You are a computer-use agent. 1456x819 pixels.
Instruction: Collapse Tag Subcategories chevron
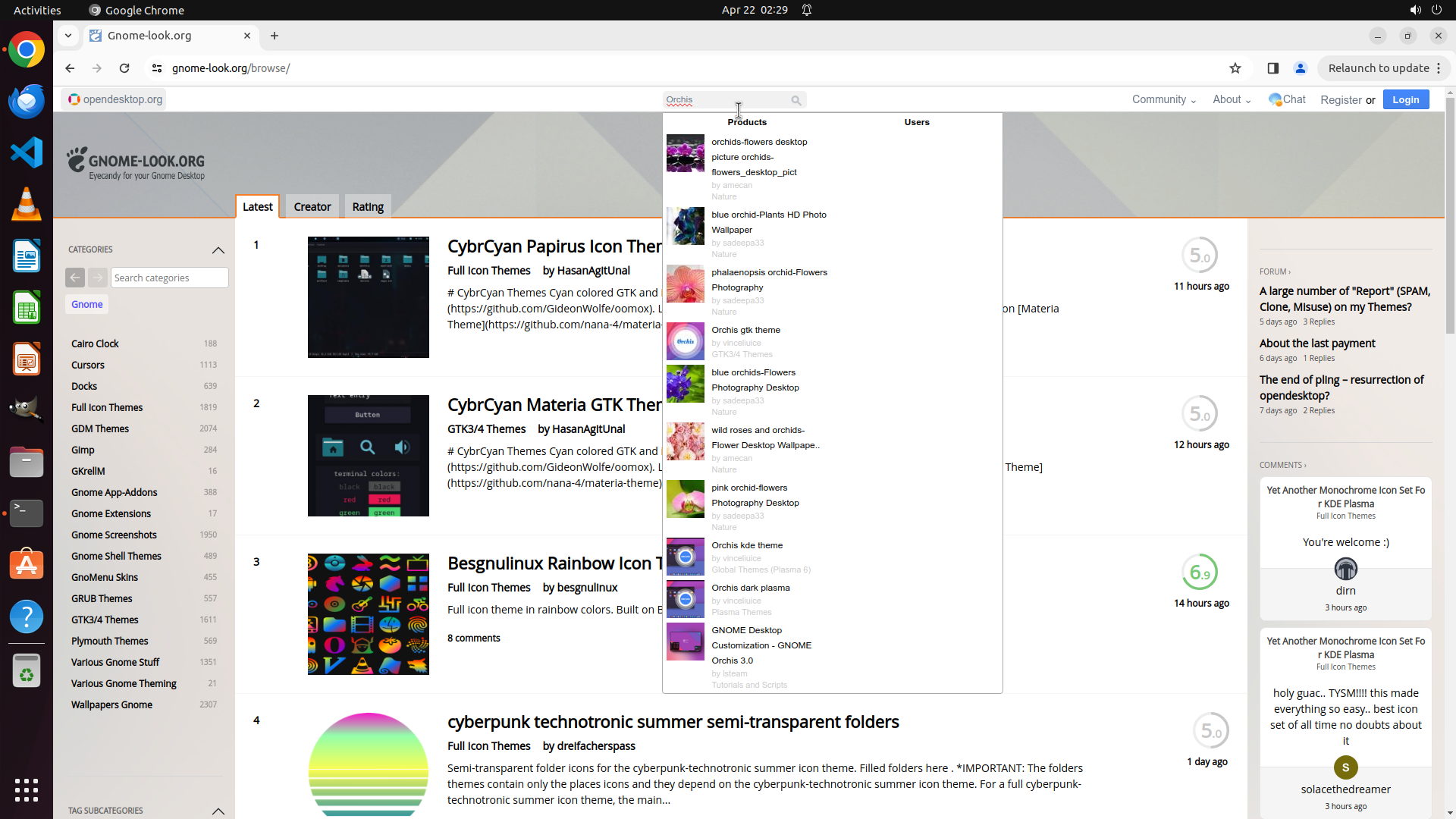[218, 811]
